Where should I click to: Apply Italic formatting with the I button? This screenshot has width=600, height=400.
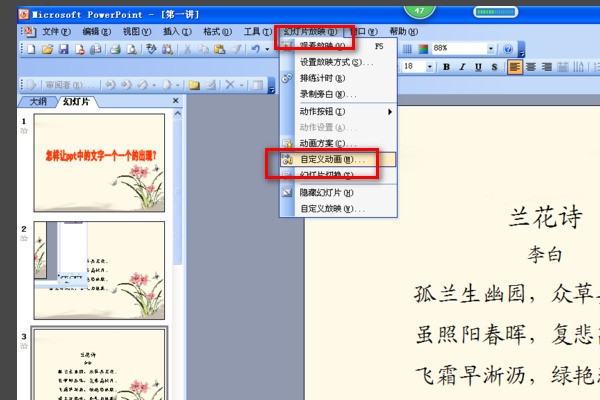tap(464, 67)
